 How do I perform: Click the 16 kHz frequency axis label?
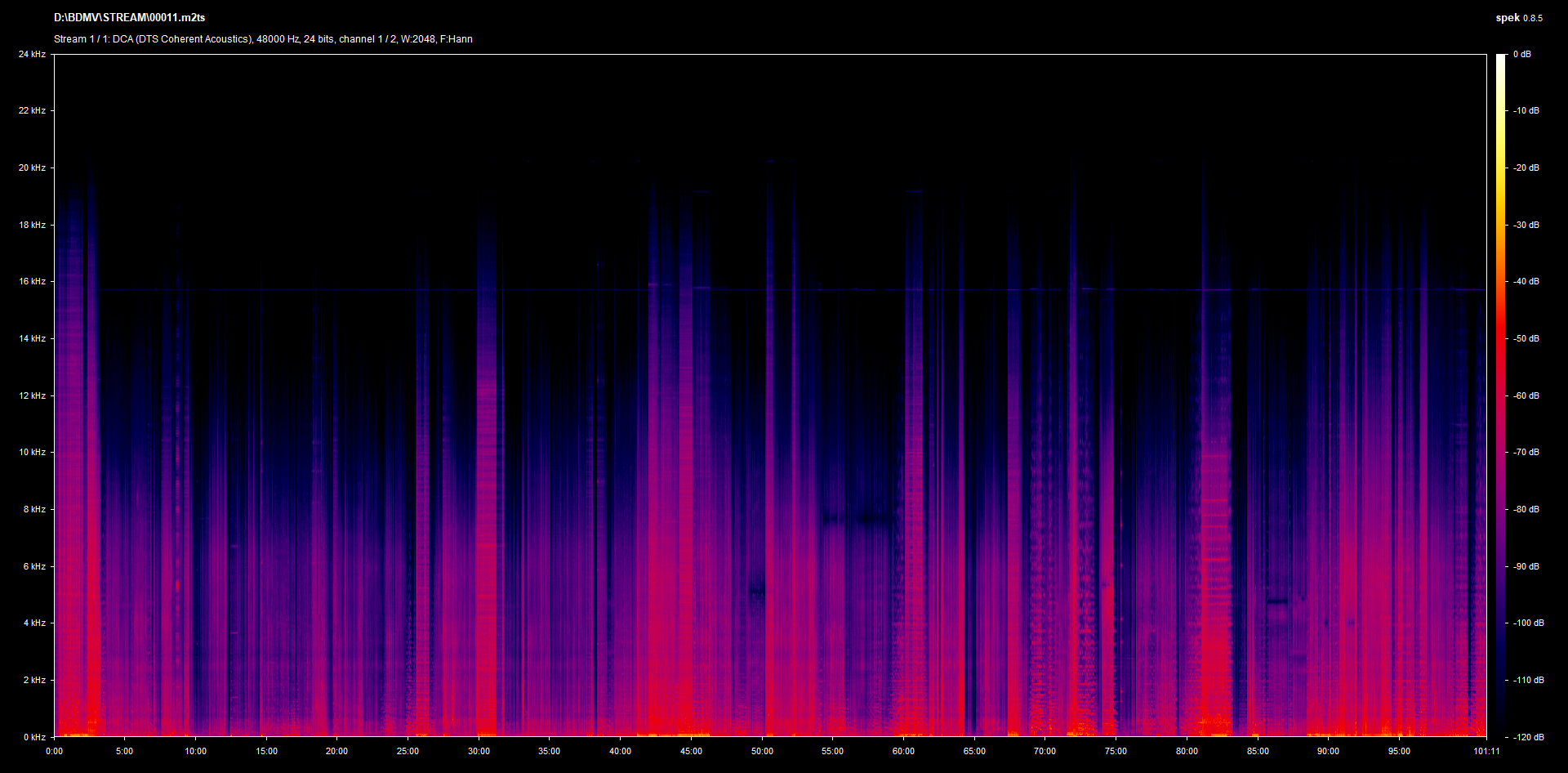[33, 281]
